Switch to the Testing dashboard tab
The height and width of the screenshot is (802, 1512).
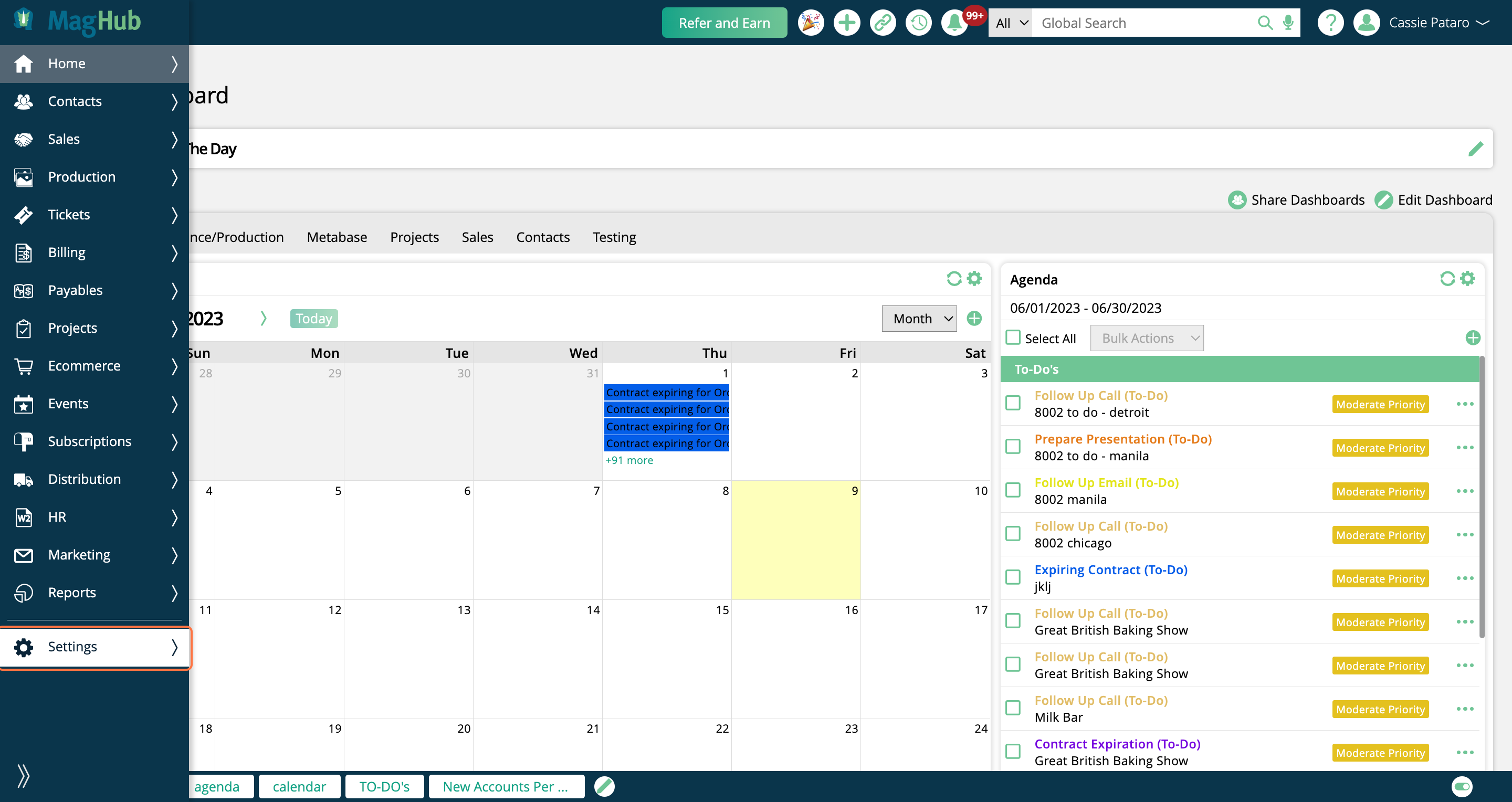coord(614,237)
